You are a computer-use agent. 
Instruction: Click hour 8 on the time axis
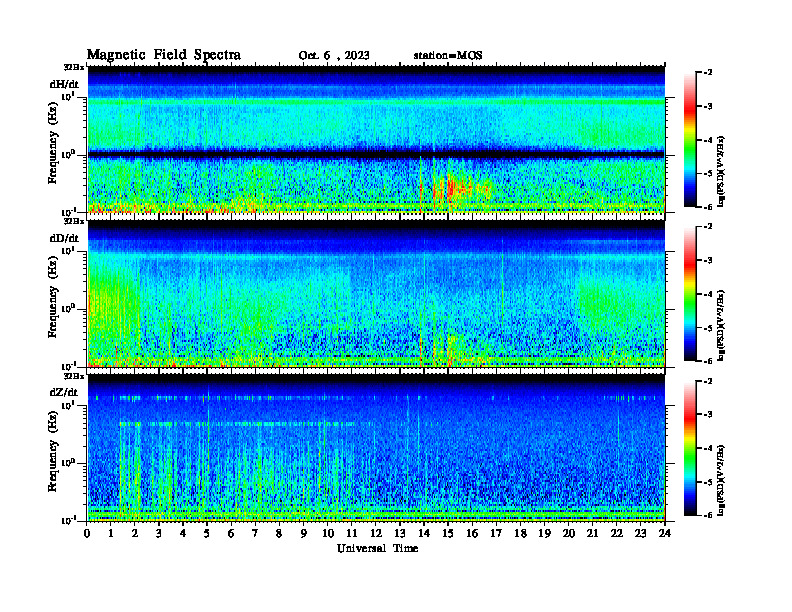[279, 533]
